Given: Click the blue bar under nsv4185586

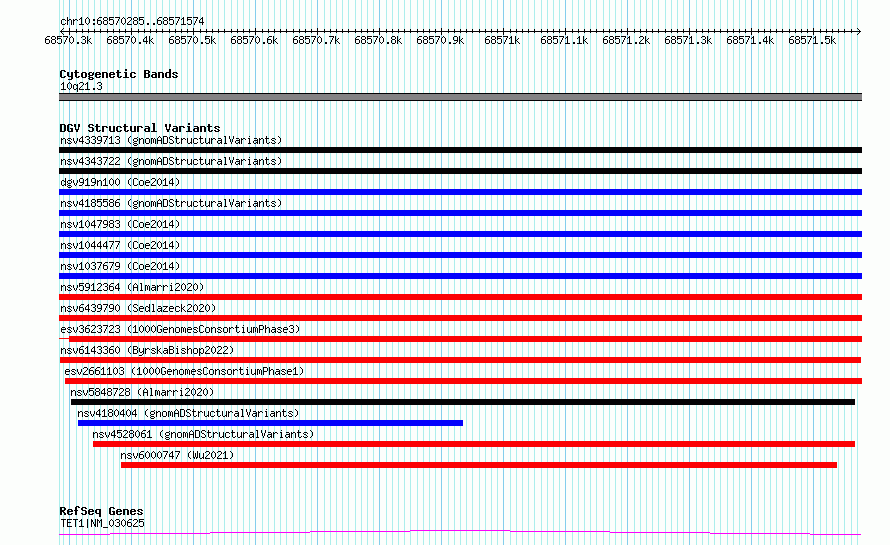Looking at the screenshot, I should pos(460,213).
